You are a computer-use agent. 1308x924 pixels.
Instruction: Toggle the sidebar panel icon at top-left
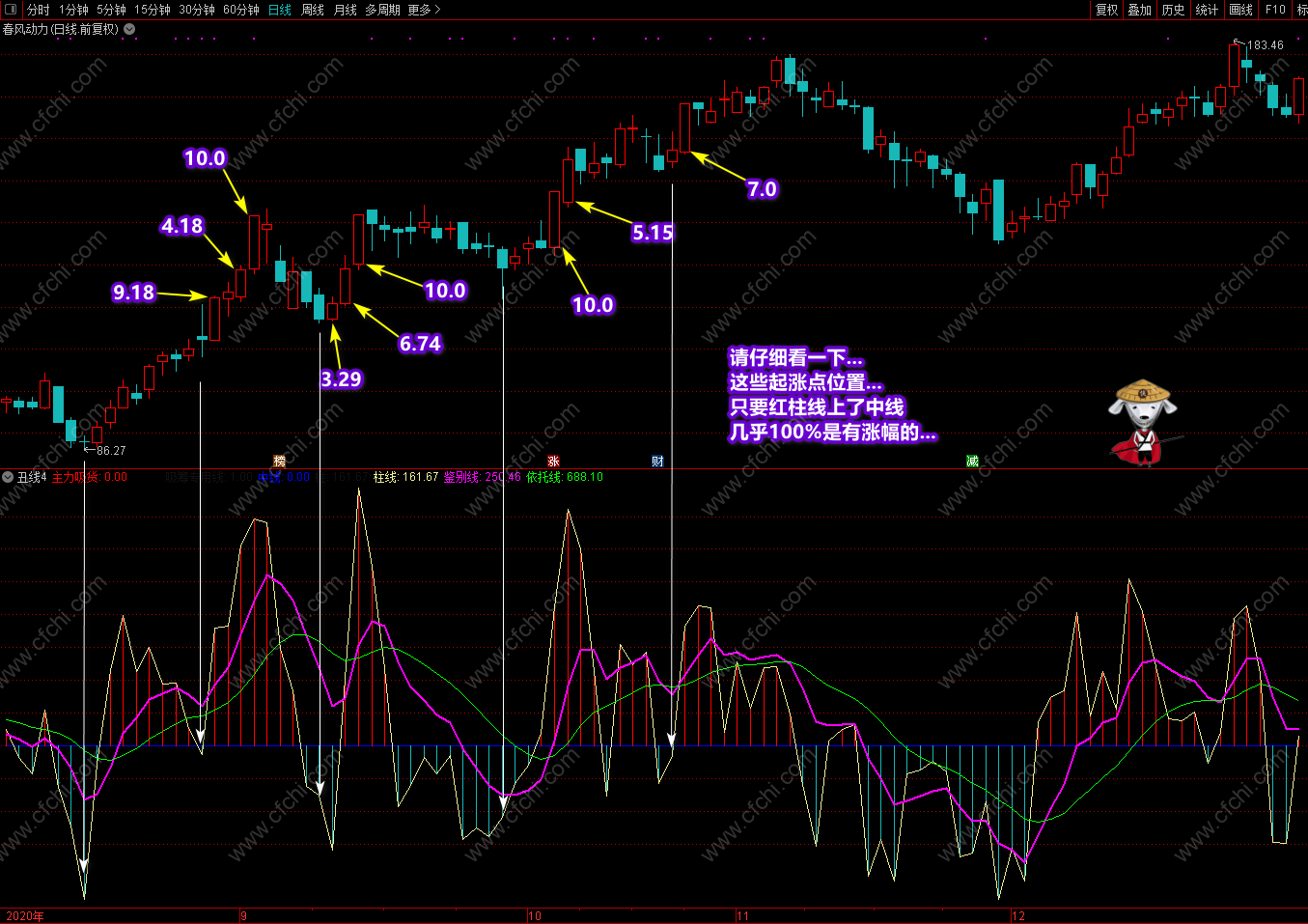pyautogui.click(x=11, y=10)
